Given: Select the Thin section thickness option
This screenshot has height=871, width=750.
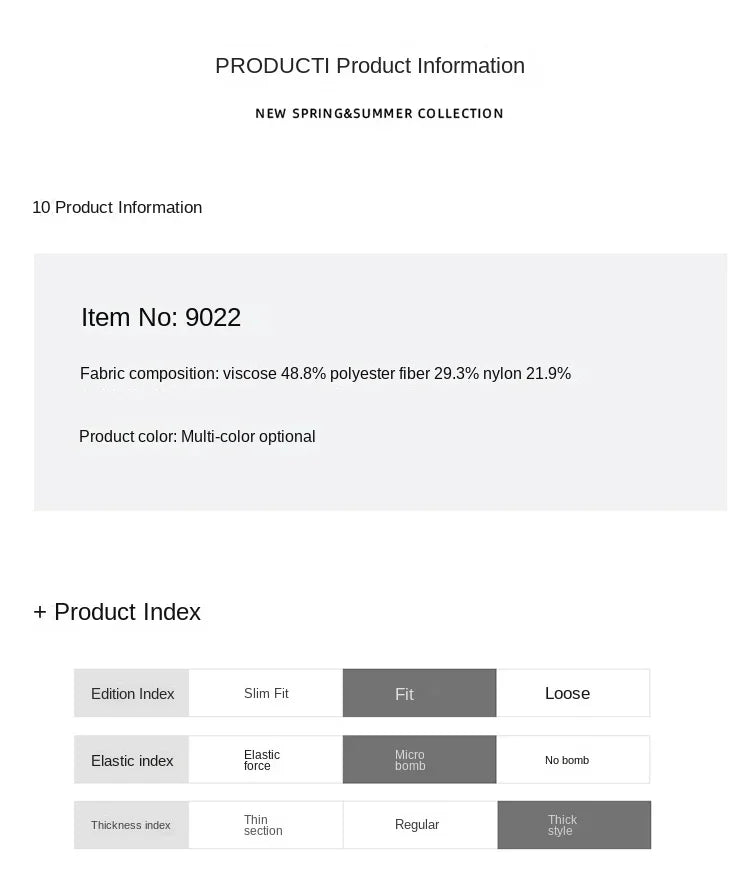Looking at the screenshot, I should pos(266,825).
